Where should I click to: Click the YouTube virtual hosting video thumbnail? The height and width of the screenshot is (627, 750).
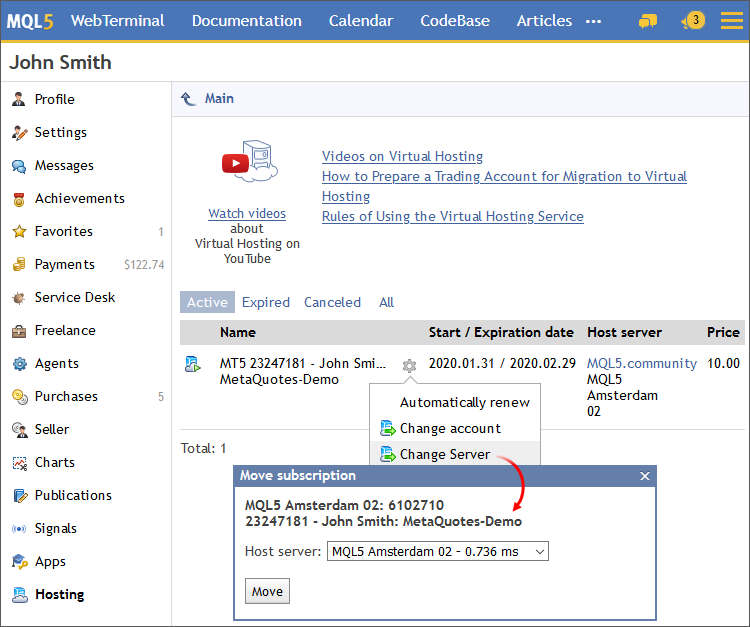pyautogui.click(x=250, y=162)
